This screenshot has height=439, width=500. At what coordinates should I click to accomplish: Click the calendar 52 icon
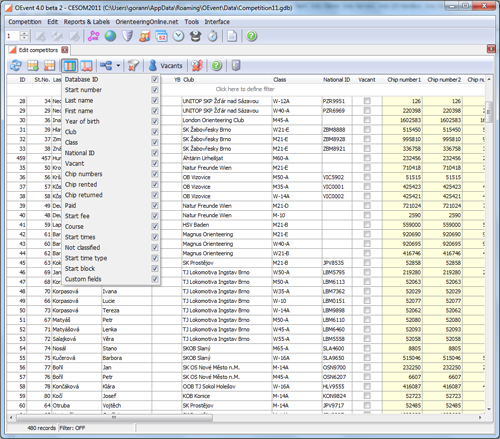coord(162,36)
